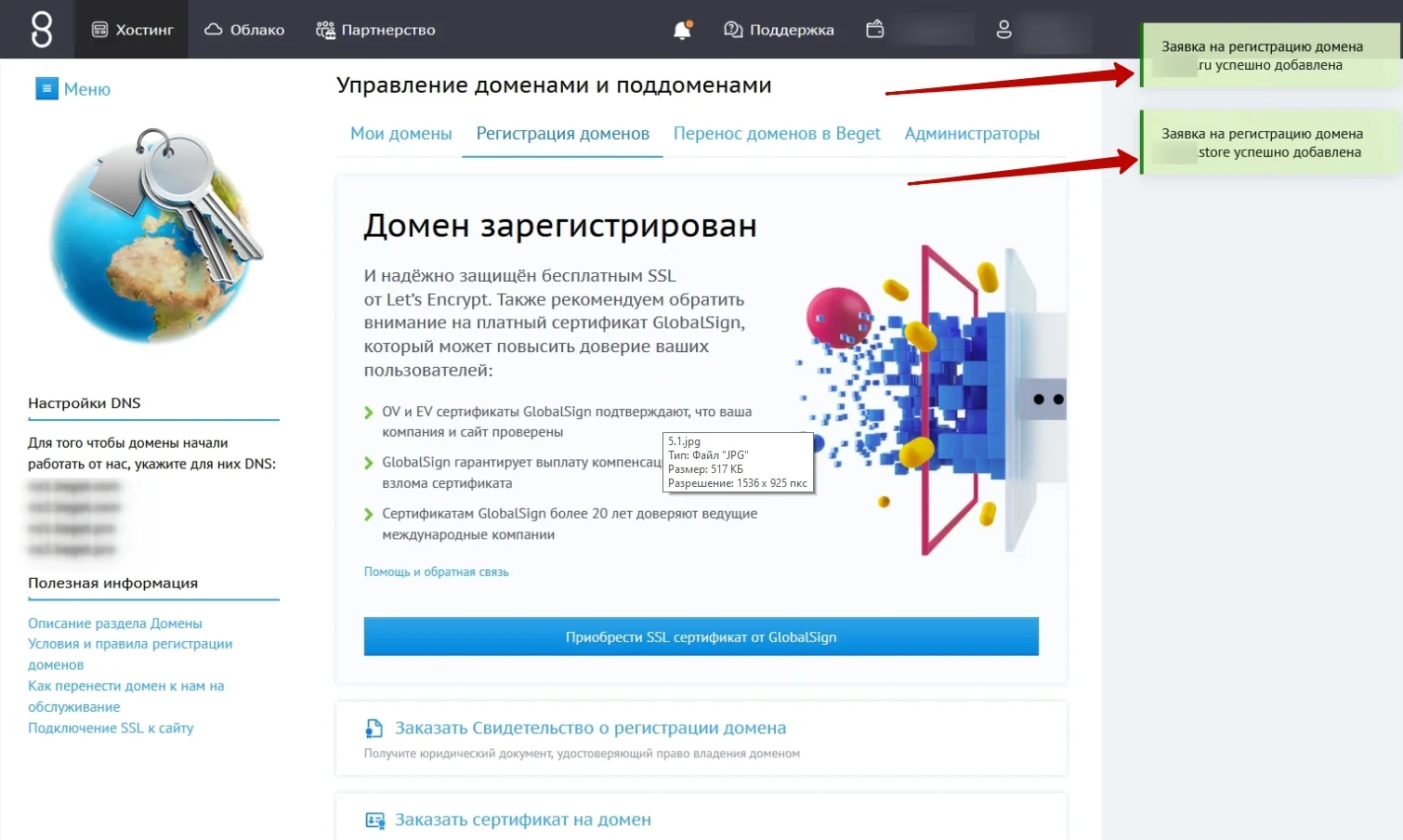
Task: Click the Beget logo icon
Action: pyautogui.click(x=42, y=30)
